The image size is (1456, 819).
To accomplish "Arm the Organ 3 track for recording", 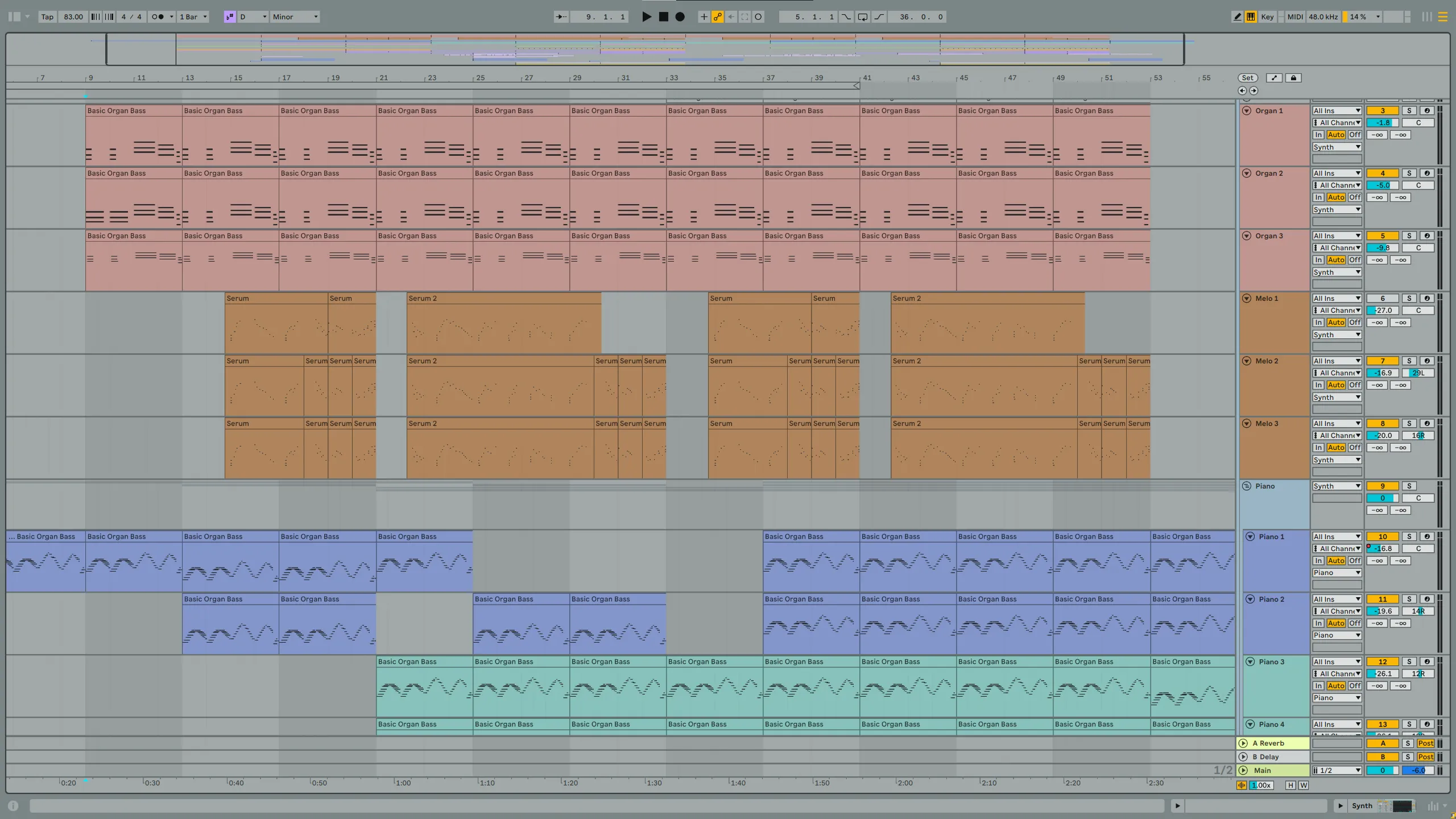I will tap(1426, 236).
